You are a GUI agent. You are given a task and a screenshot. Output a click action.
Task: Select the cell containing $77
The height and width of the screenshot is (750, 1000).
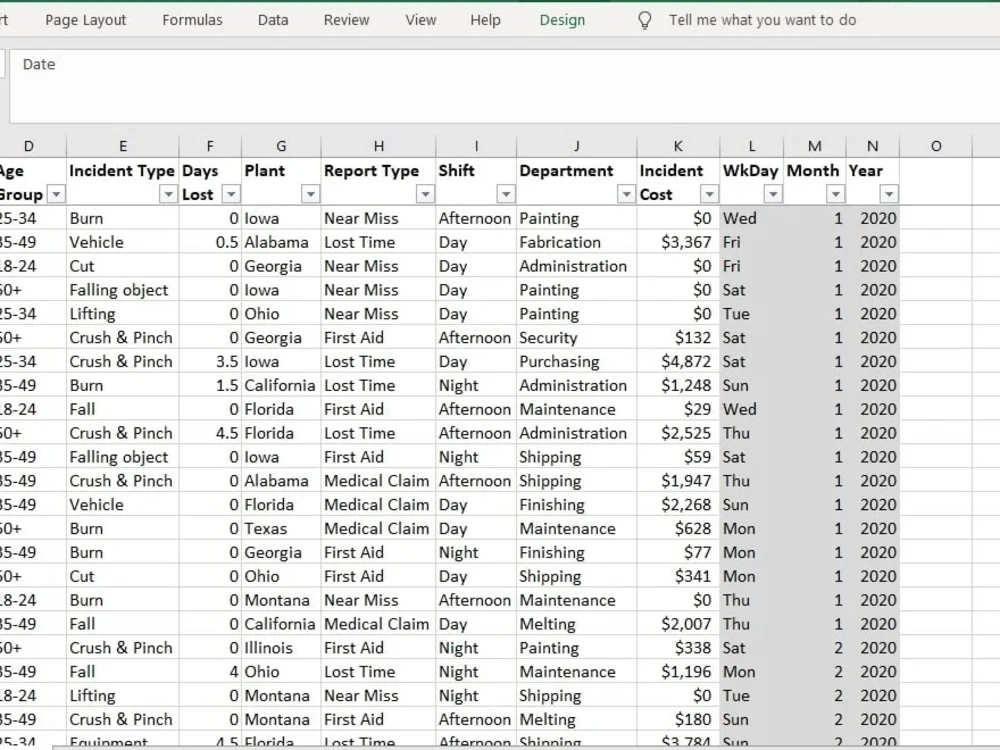pyautogui.click(x=678, y=552)
